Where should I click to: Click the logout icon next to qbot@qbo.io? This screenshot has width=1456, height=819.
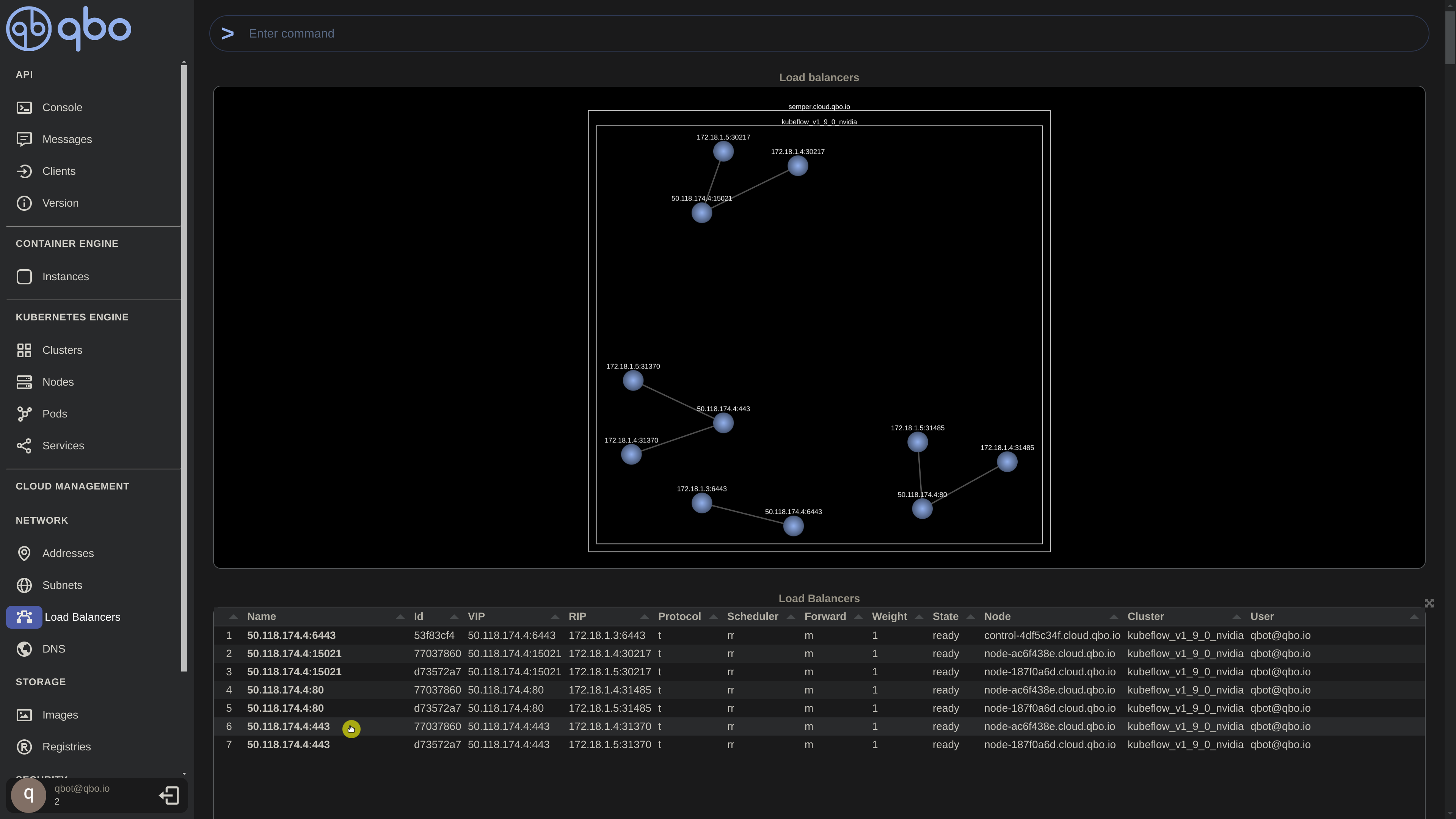click(169, 795)
